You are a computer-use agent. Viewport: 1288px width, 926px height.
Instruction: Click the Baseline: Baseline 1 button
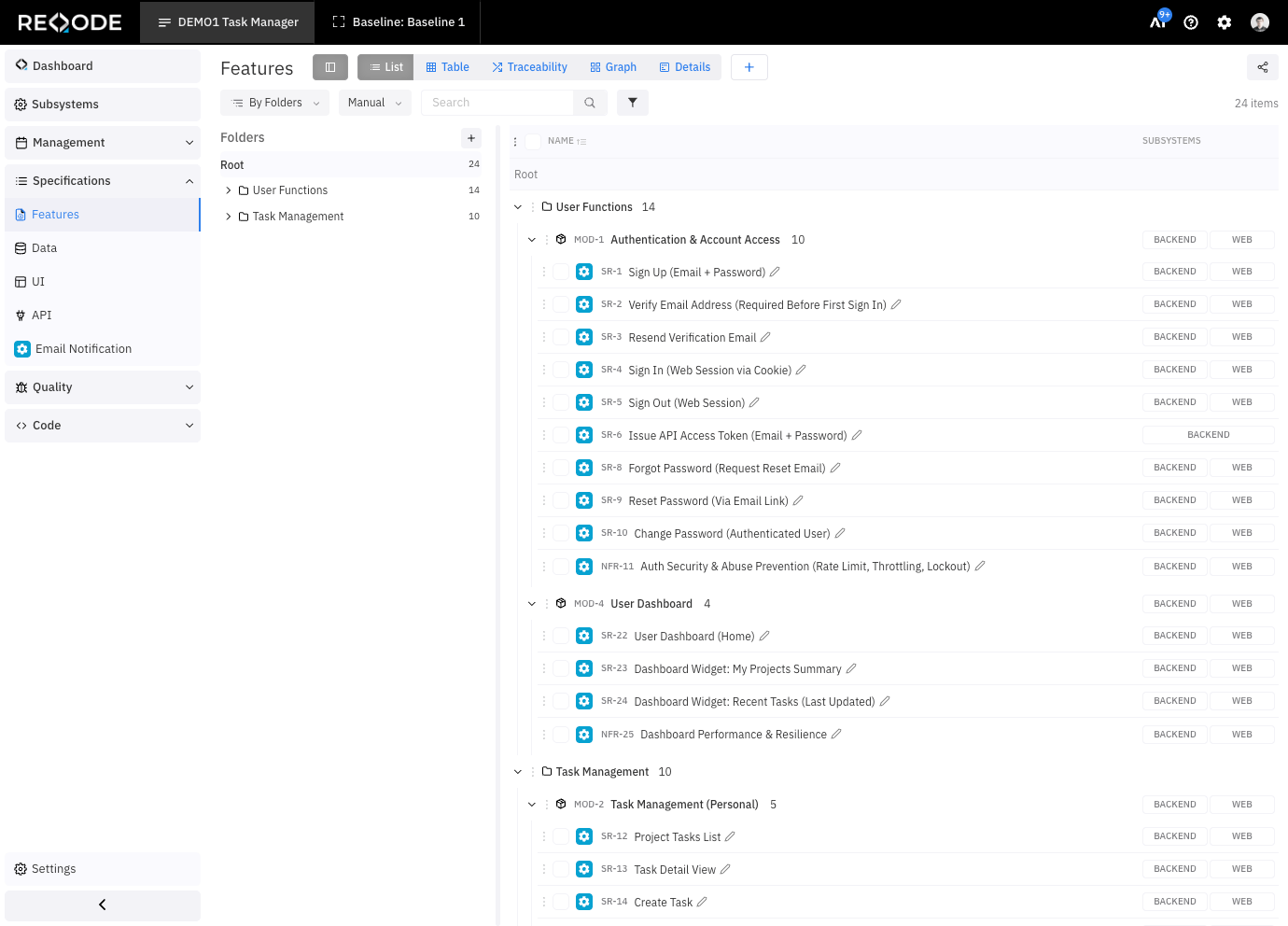399,22
